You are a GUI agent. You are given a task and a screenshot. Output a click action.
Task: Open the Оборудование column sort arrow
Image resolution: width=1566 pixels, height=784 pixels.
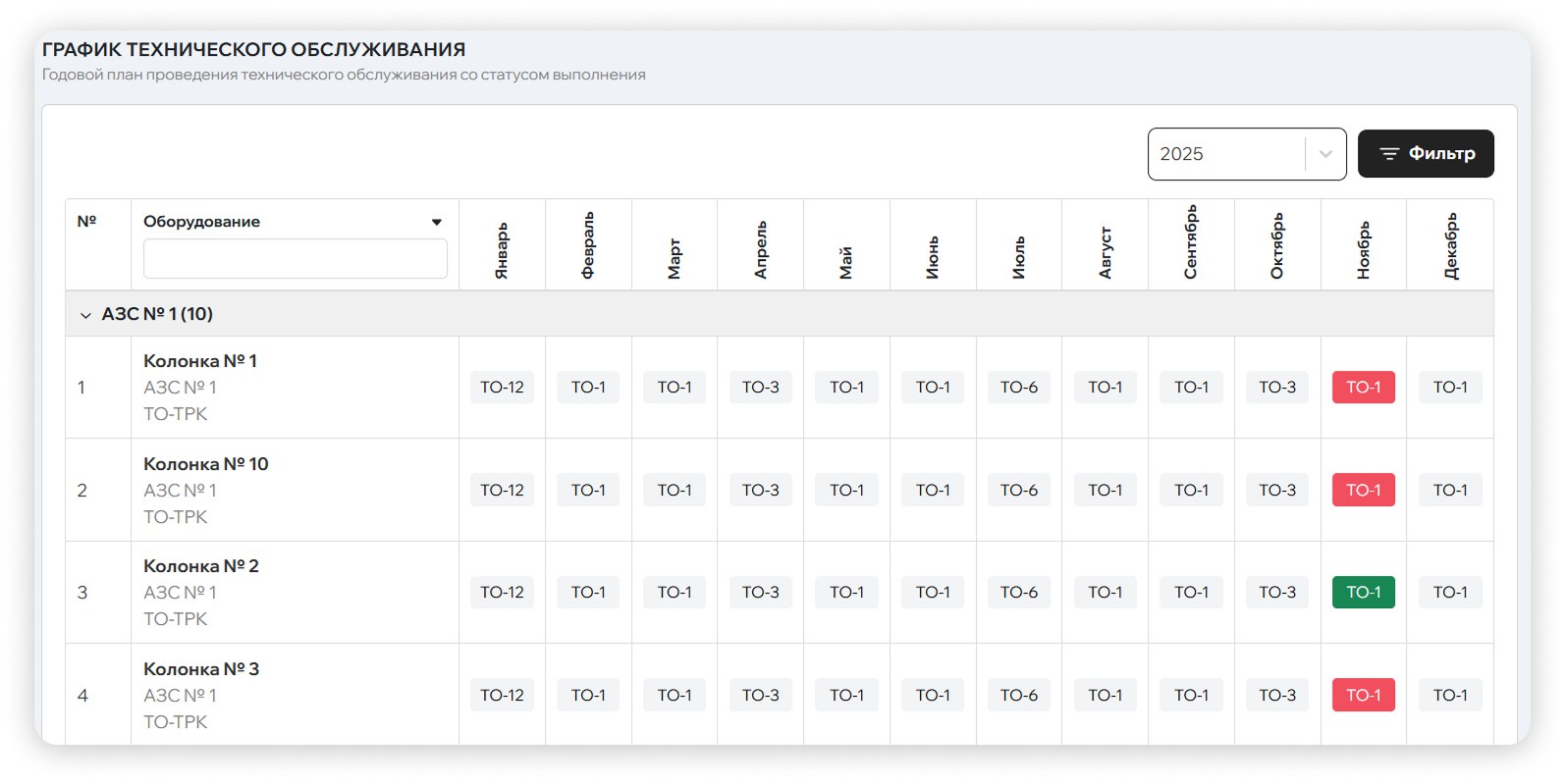437,222
